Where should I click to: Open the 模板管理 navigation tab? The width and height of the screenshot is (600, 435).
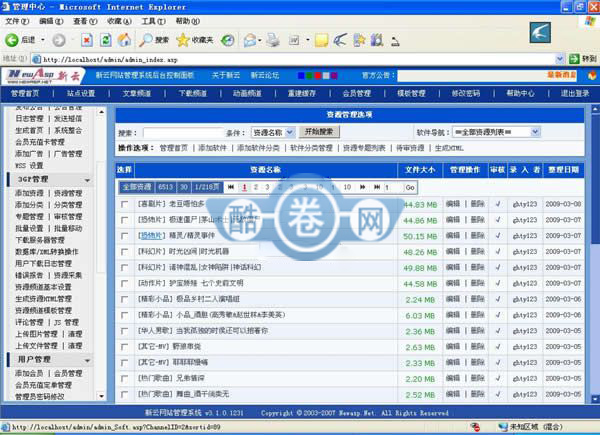pyautogui.click(x=411, y=93)
